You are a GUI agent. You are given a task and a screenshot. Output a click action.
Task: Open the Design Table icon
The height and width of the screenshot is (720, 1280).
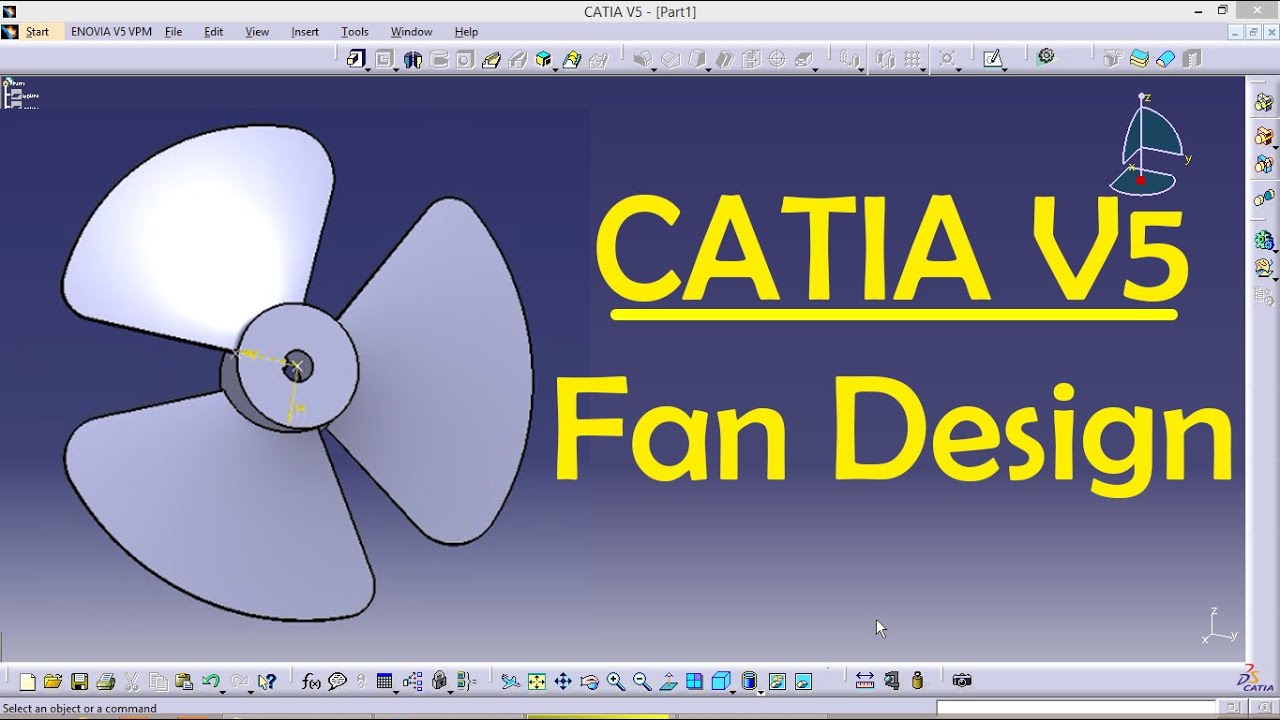click(x=384, y=682)
